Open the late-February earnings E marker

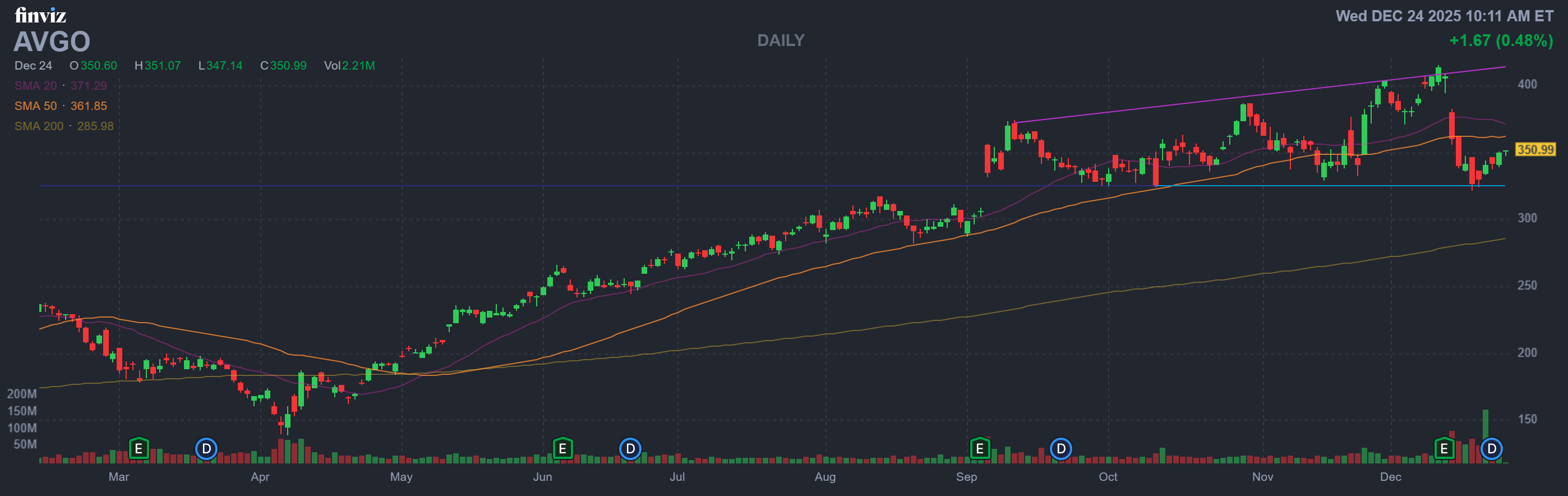tap(139, 449)
